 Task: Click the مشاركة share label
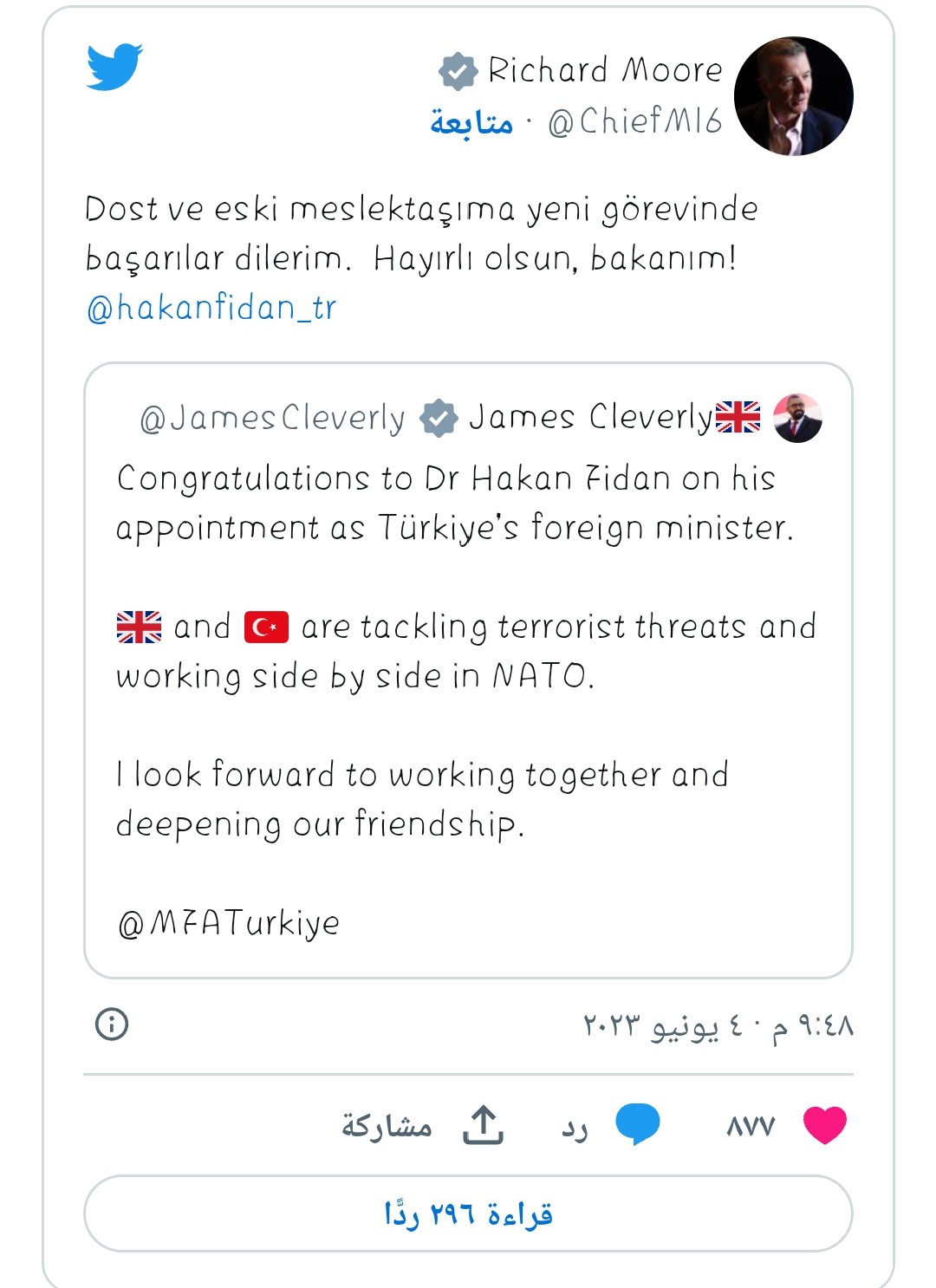click(387, 1125)
